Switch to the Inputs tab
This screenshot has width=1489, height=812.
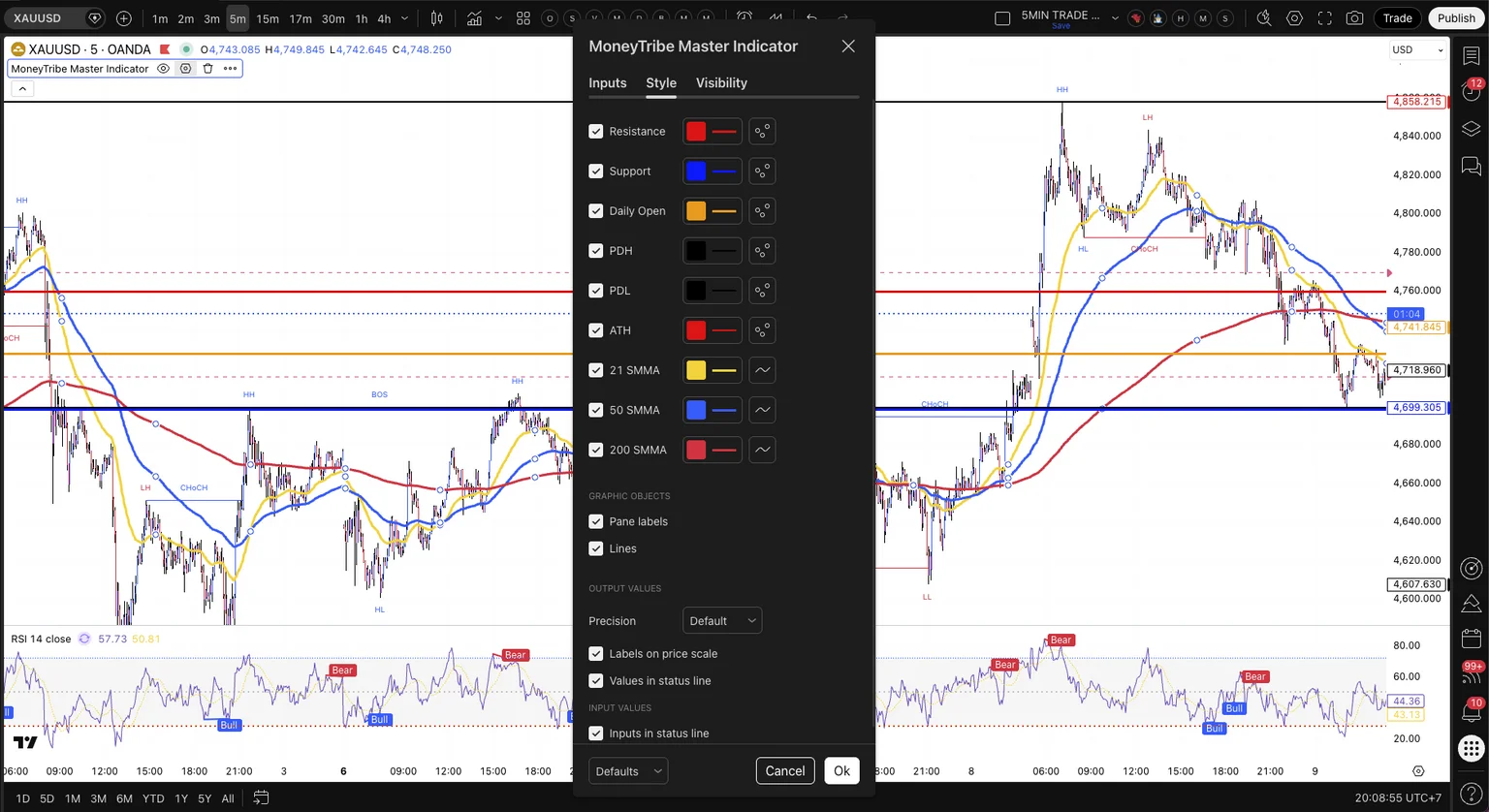pos(608,83)
